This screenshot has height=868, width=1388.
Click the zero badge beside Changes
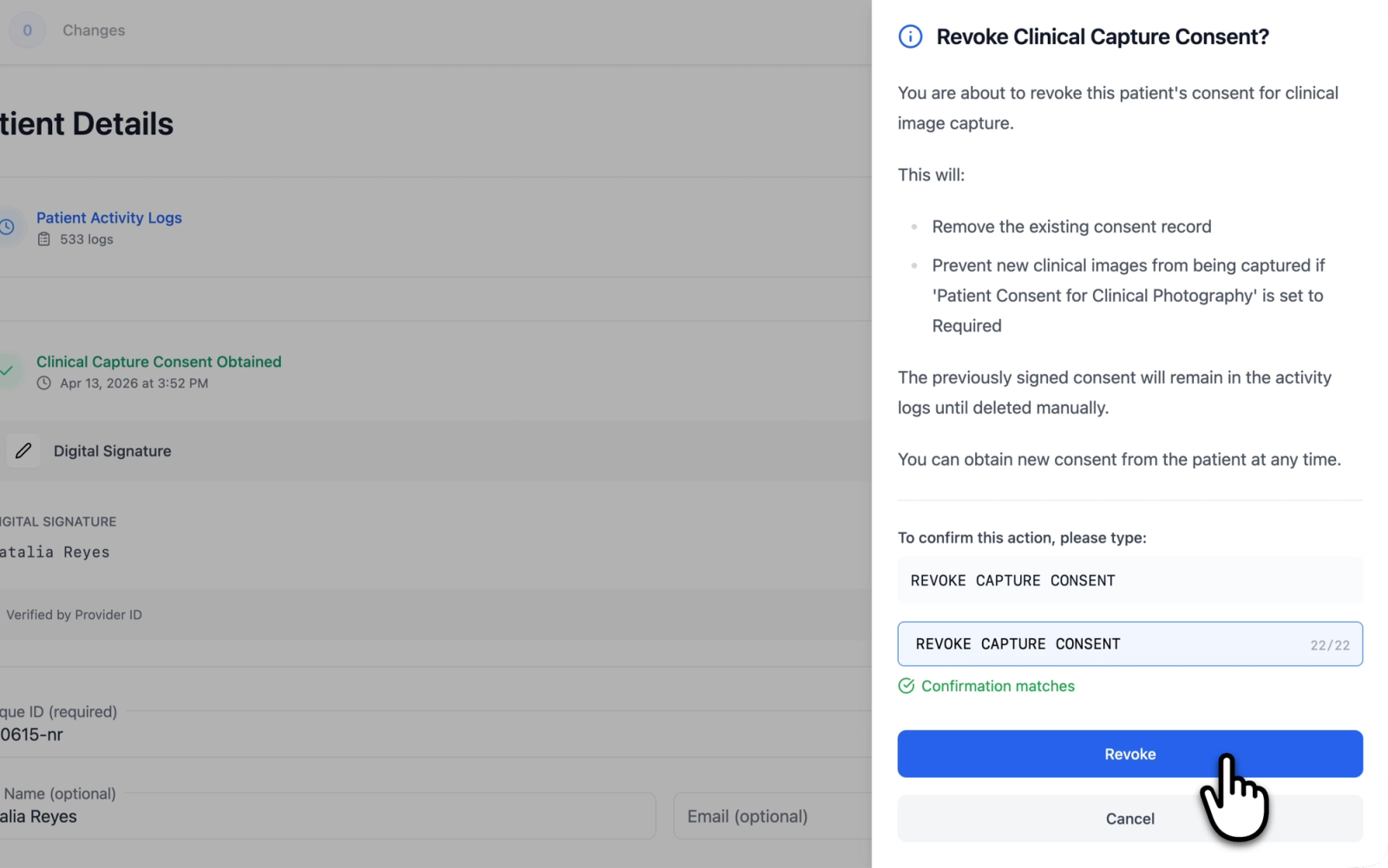tap(27, 29)
